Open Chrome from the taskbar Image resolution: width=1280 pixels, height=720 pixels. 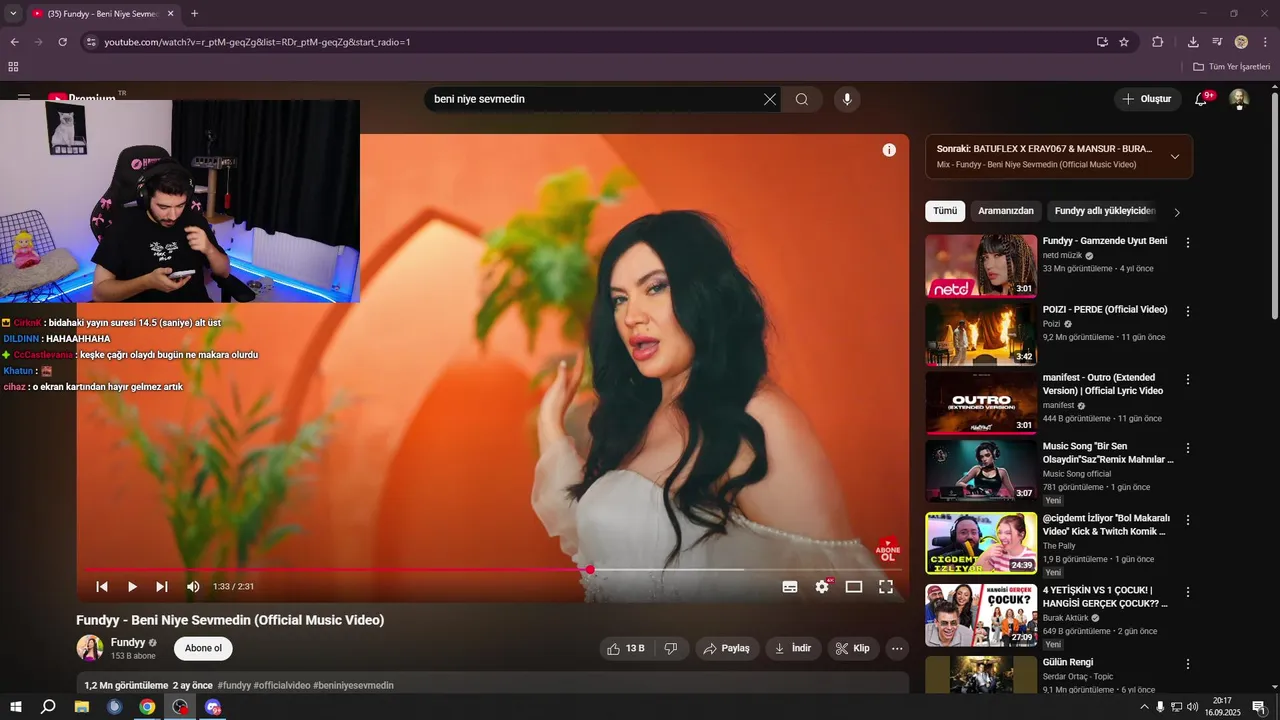click(x=147, y=707)
